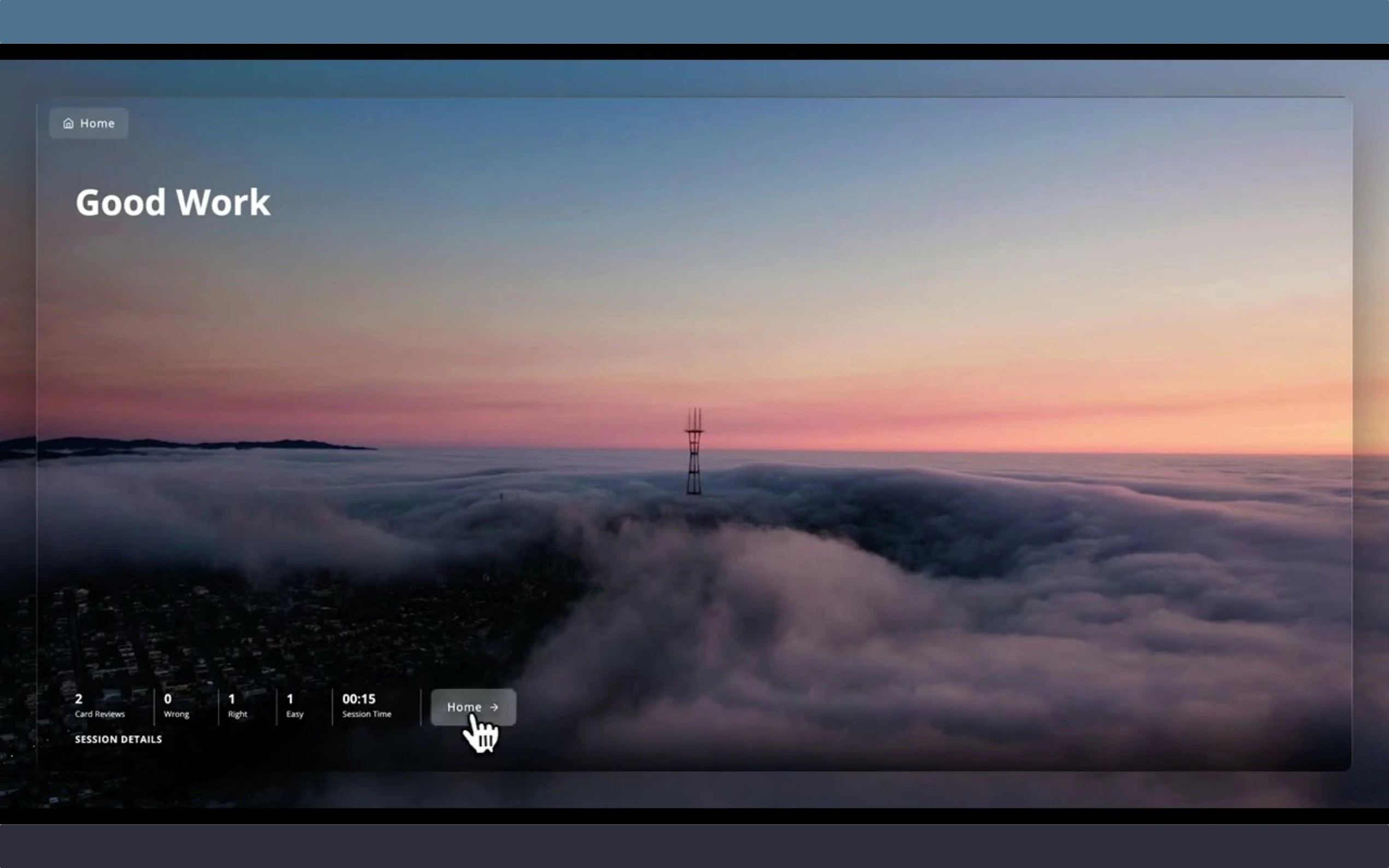Click the arrow glyph in the lower Home control
1389x868 pixels.
(494, 707)
